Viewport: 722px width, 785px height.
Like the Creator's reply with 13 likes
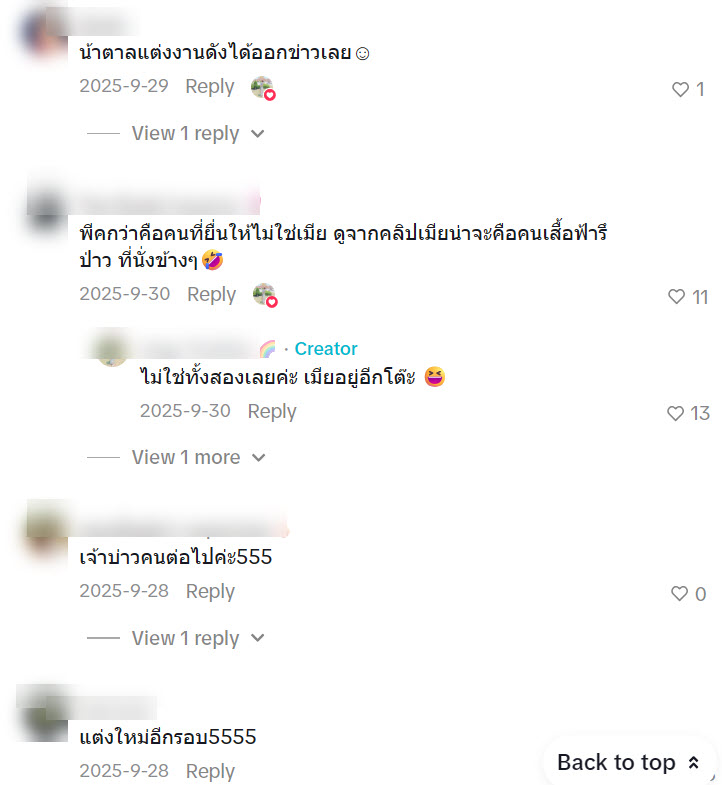point(675,414)
